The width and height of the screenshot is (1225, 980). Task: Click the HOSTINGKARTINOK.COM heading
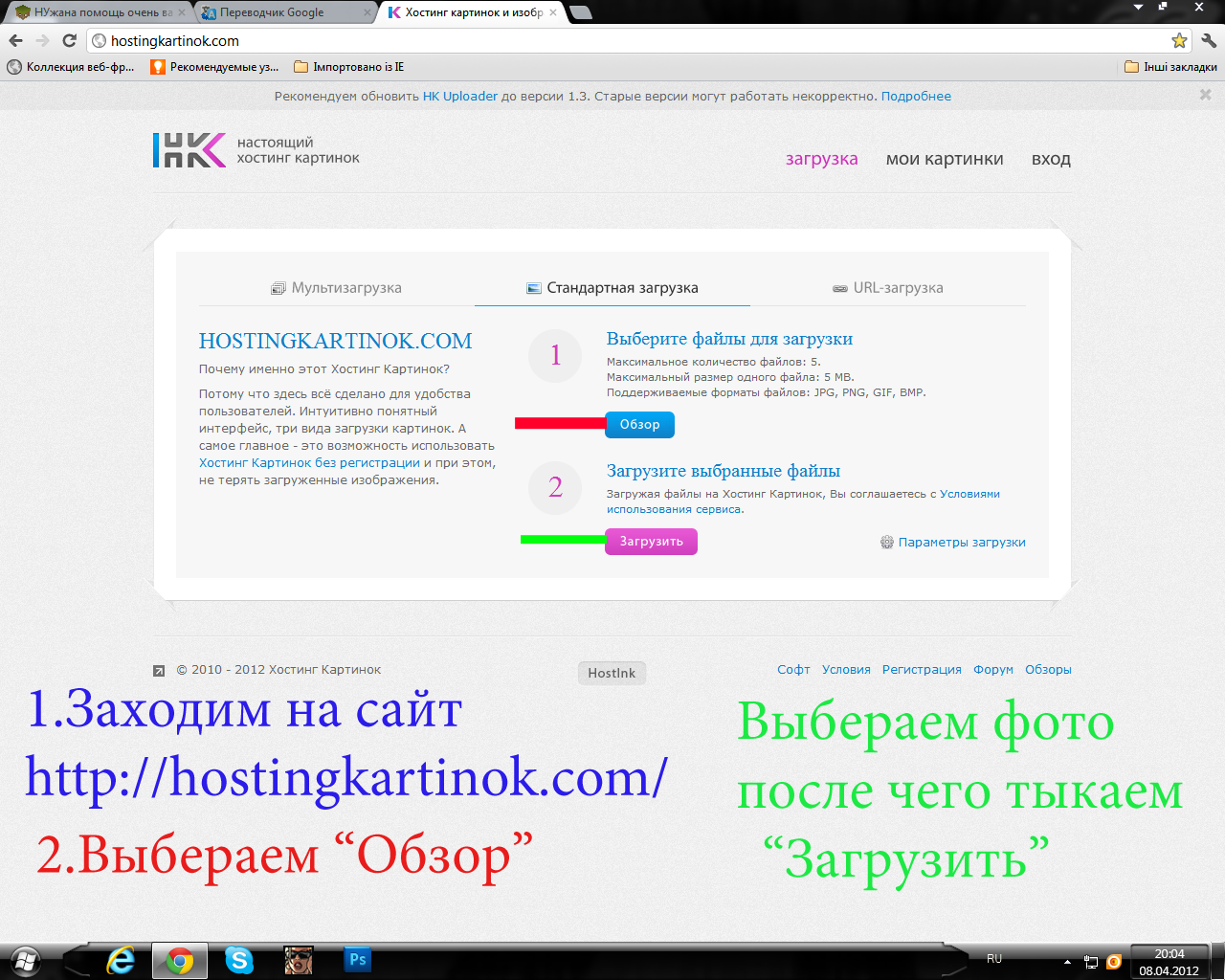[335, 341]
